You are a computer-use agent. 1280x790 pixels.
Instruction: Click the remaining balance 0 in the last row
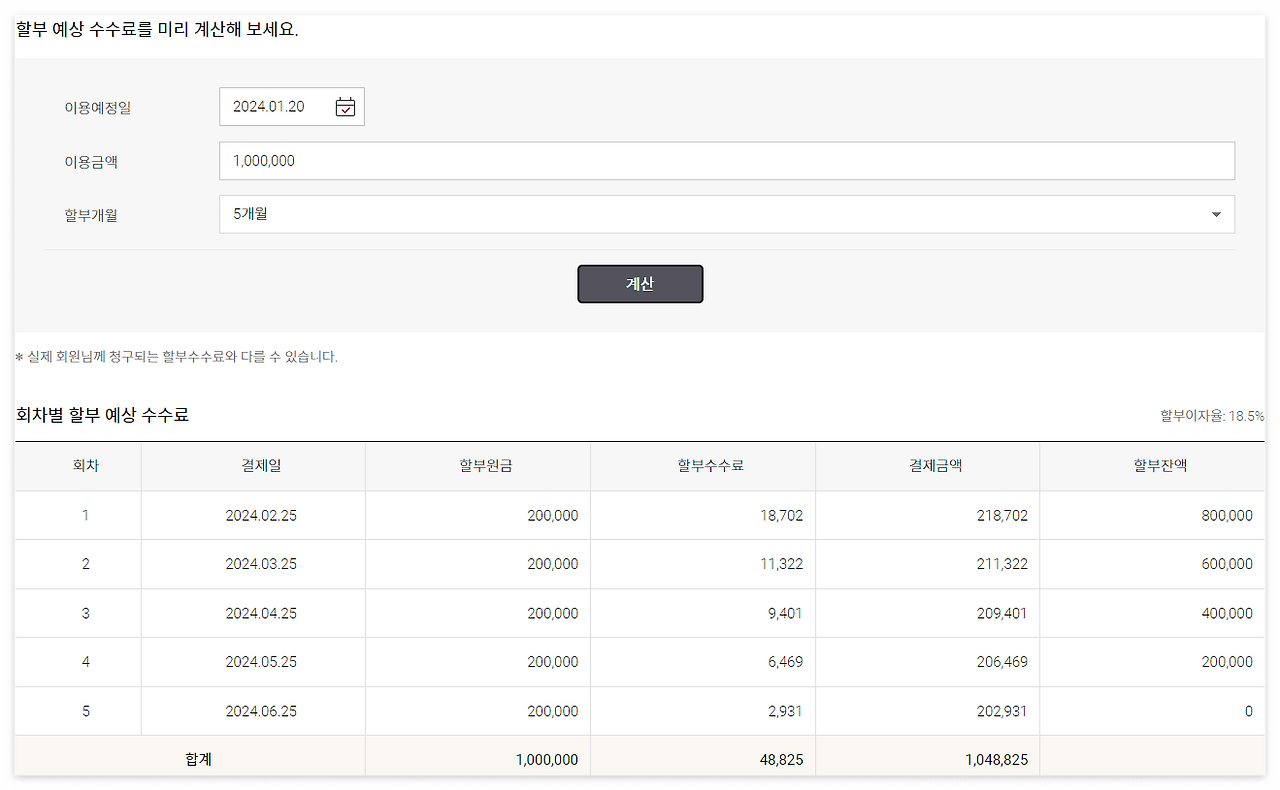click(1249, 711)
